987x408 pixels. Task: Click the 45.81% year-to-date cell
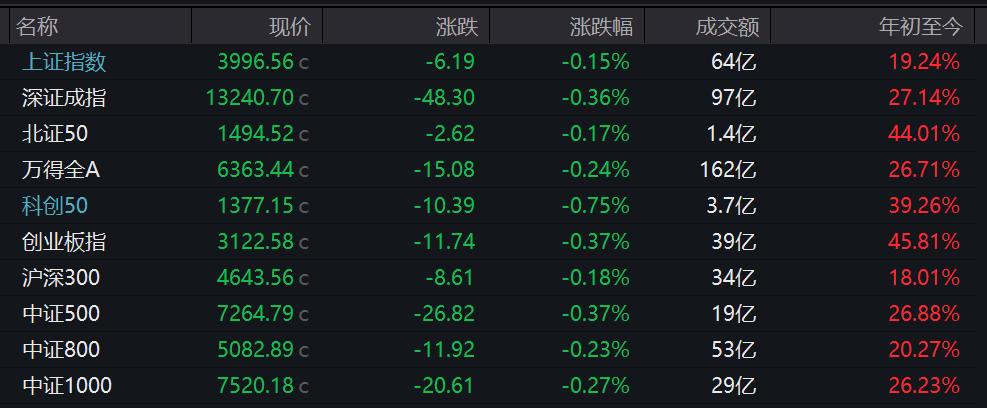coord(924,242)
